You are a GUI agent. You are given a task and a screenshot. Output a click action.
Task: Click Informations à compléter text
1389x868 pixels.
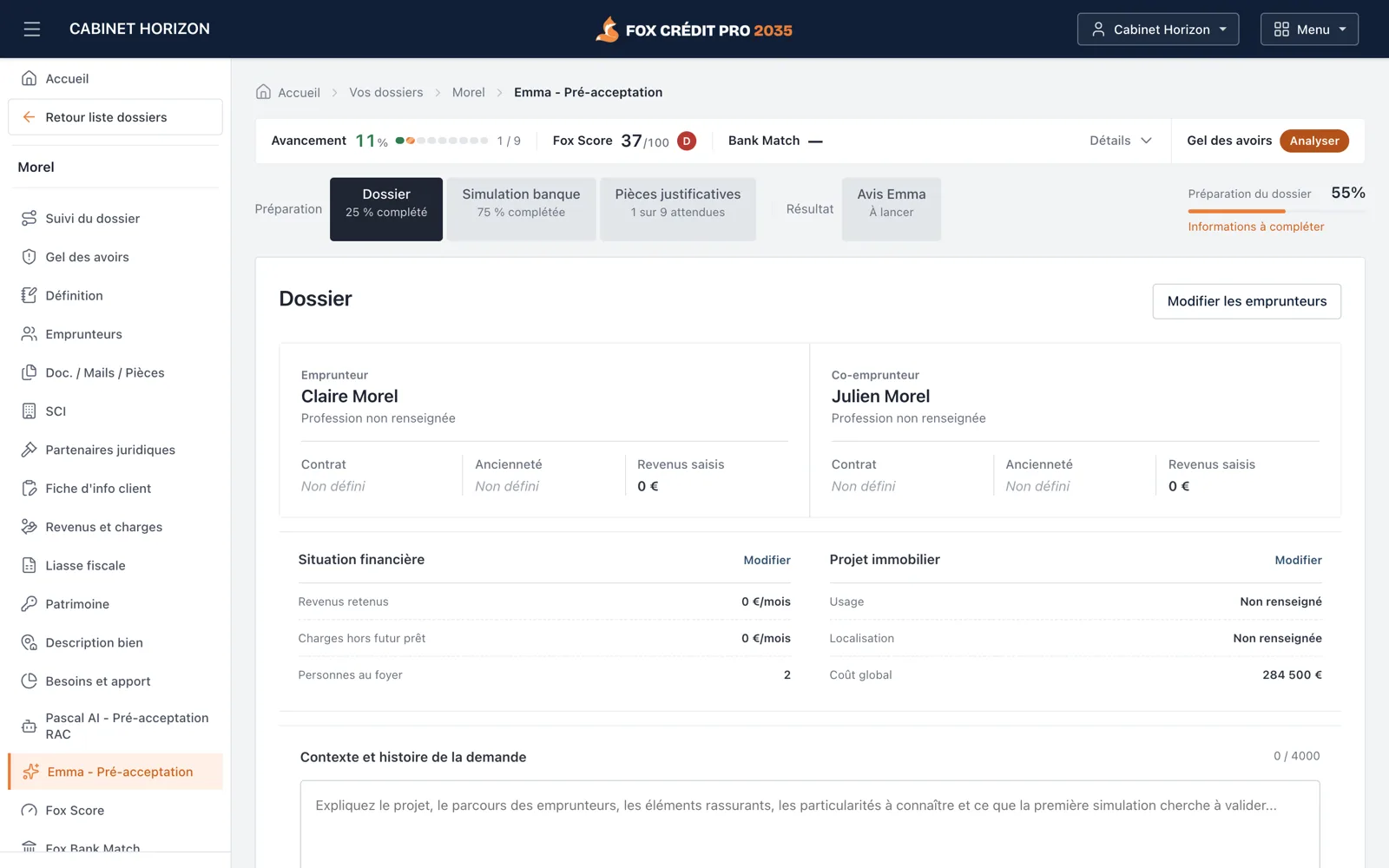click(1255, 227)
